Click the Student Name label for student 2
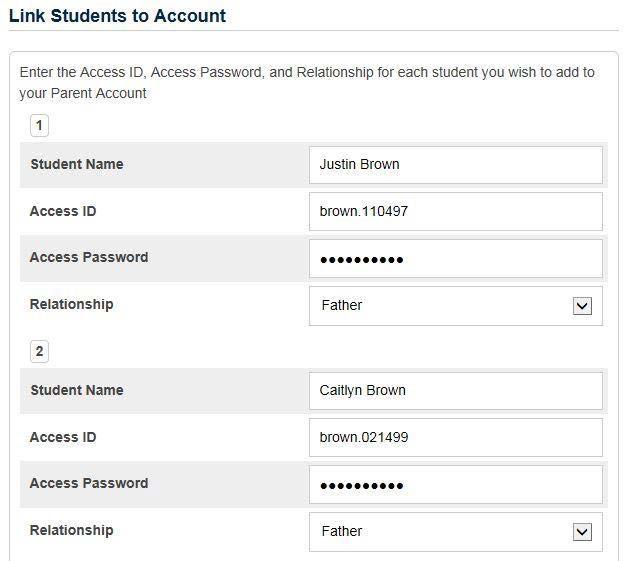The width and height of the screenshot is (625, 561). pyautogui.click(x=77, y=391)
